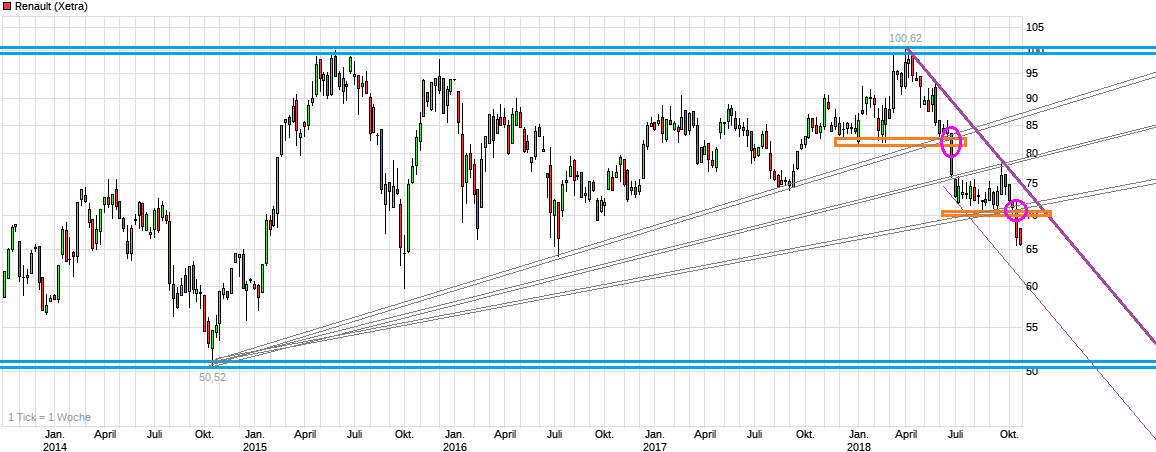This screenshot has width=1156, height=452.
Task: Click the 100,62 high price label
Action: pyautogui.click(x=905, y=39)
